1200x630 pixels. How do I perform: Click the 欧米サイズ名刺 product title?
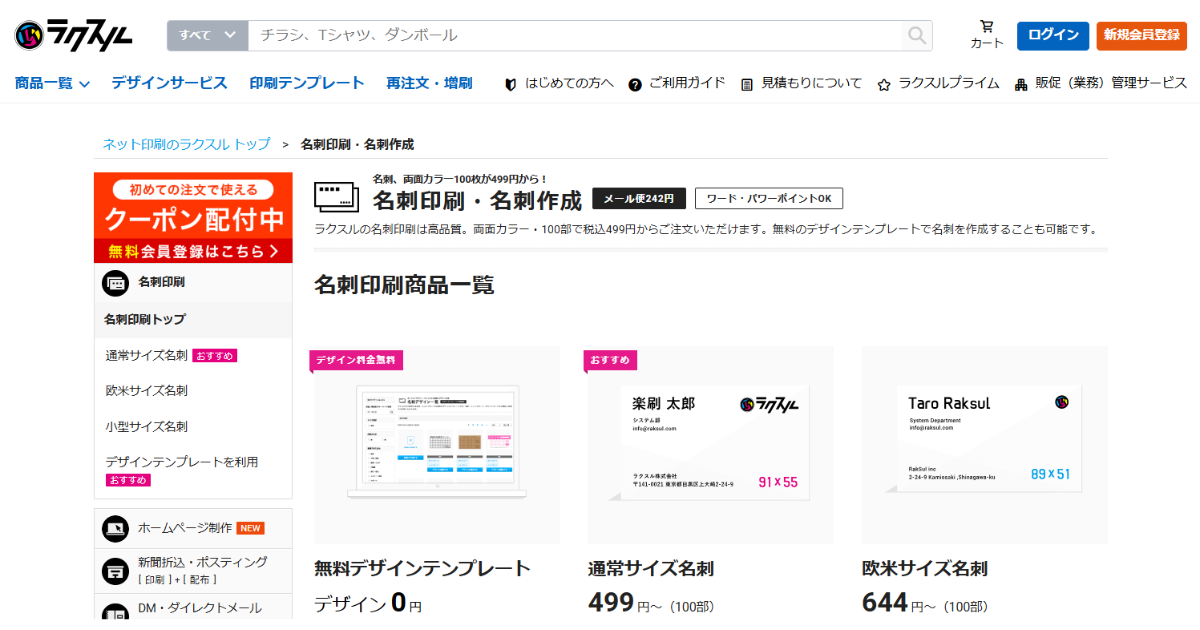925,569
